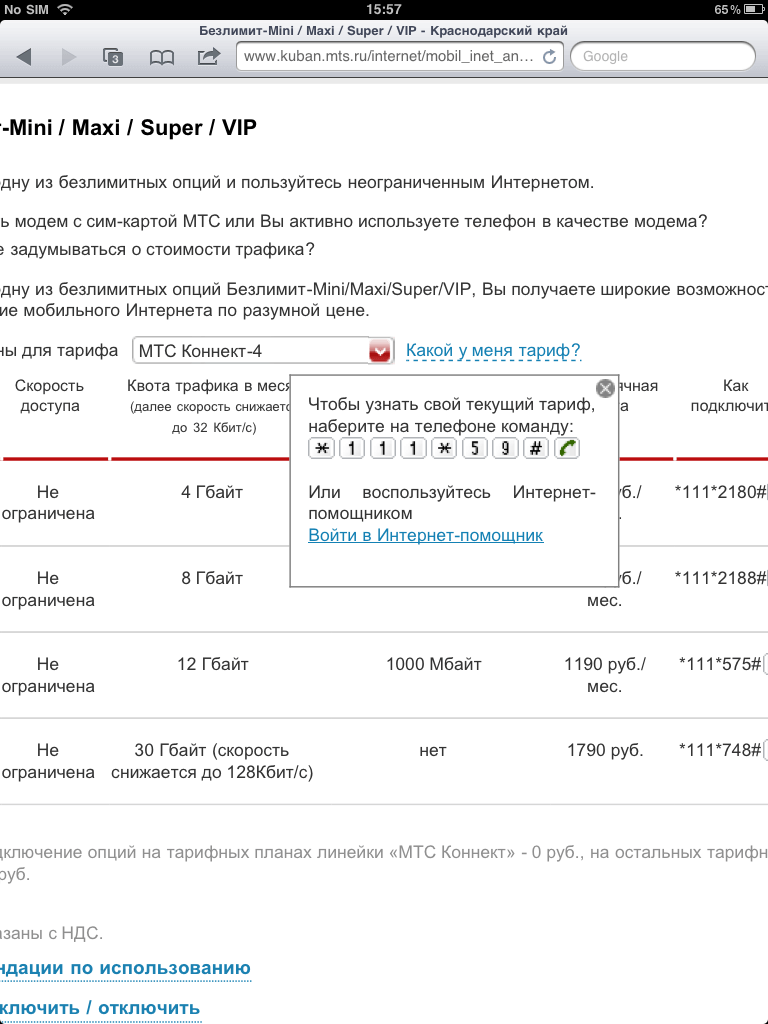Click the Квота трафика column header
The height and width of the screenshot is (1024, 768).
[209, 406]
